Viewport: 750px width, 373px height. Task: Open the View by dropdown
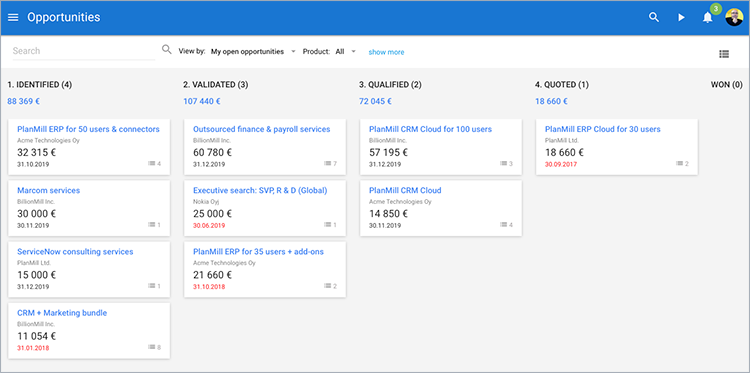pyautogui.click(x=254, y=52)
